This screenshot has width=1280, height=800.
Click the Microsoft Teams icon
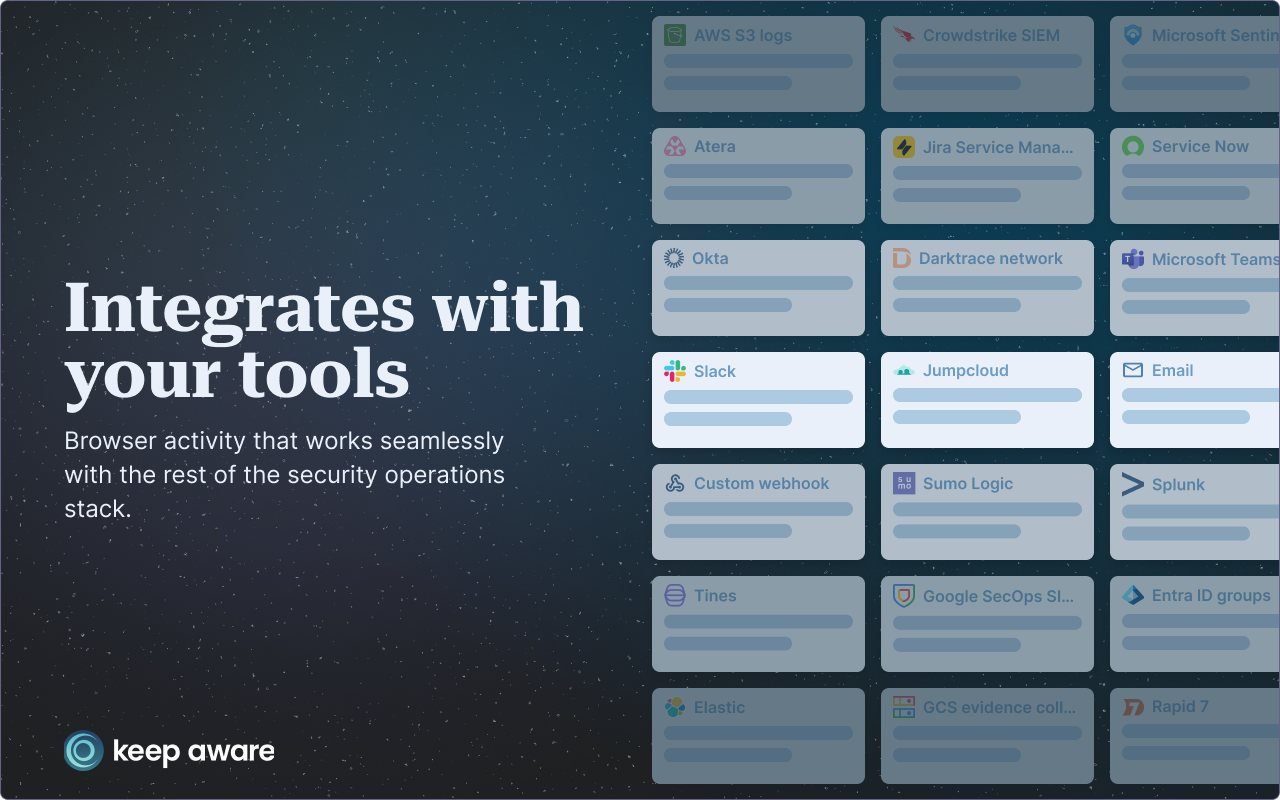1133,259
